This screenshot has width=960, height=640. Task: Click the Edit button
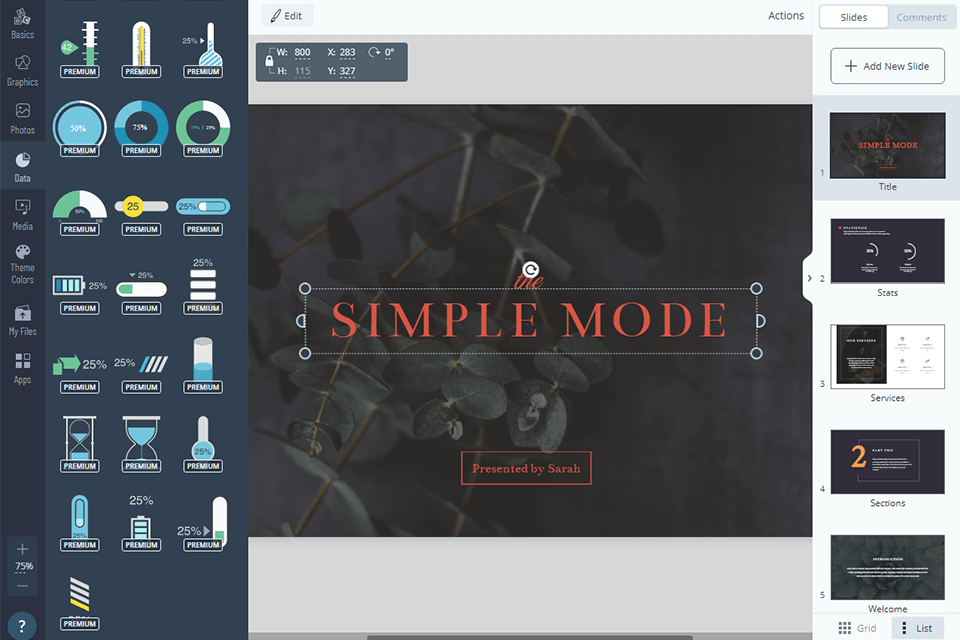[286, 16]
